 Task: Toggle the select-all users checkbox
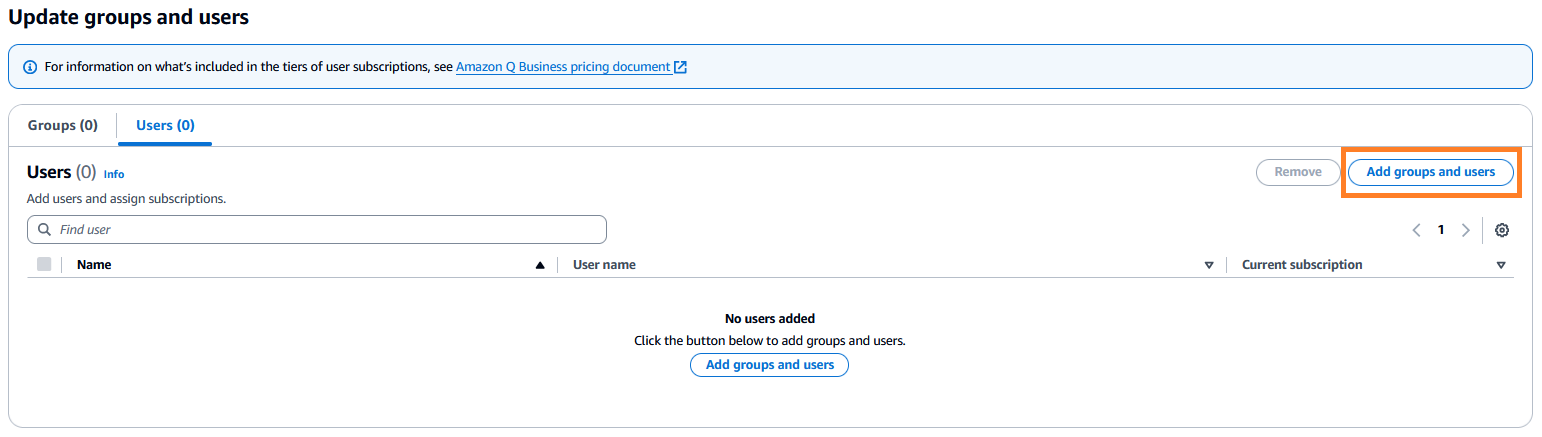click(44, 265)
